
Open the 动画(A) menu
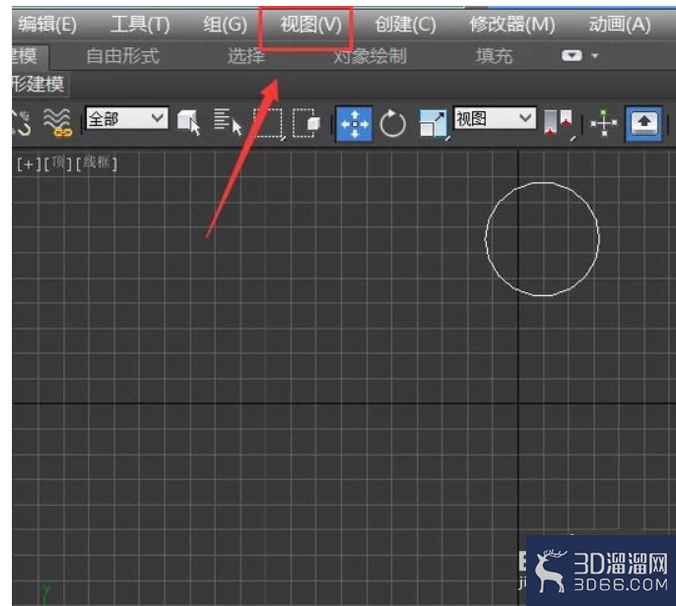click(620, 25)
